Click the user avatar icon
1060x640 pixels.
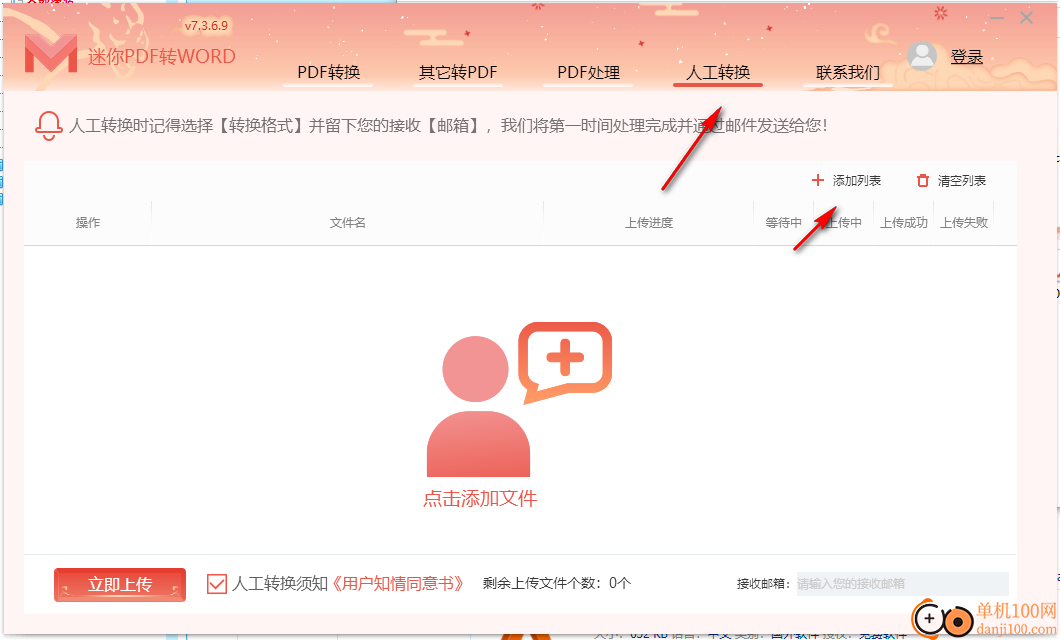tap(921, 57)
